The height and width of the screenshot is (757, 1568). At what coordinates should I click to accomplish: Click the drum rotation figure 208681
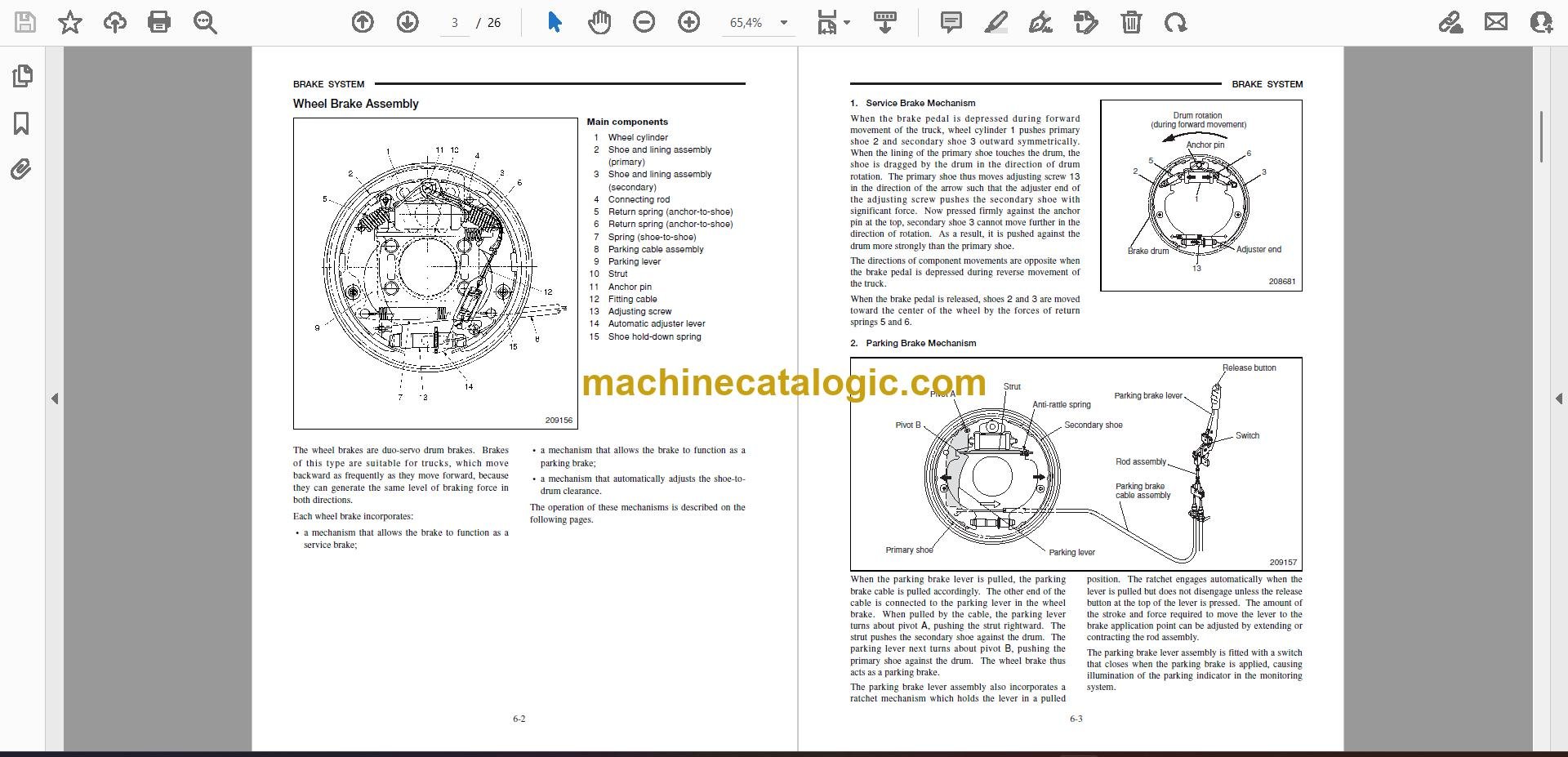(1201, 195)
